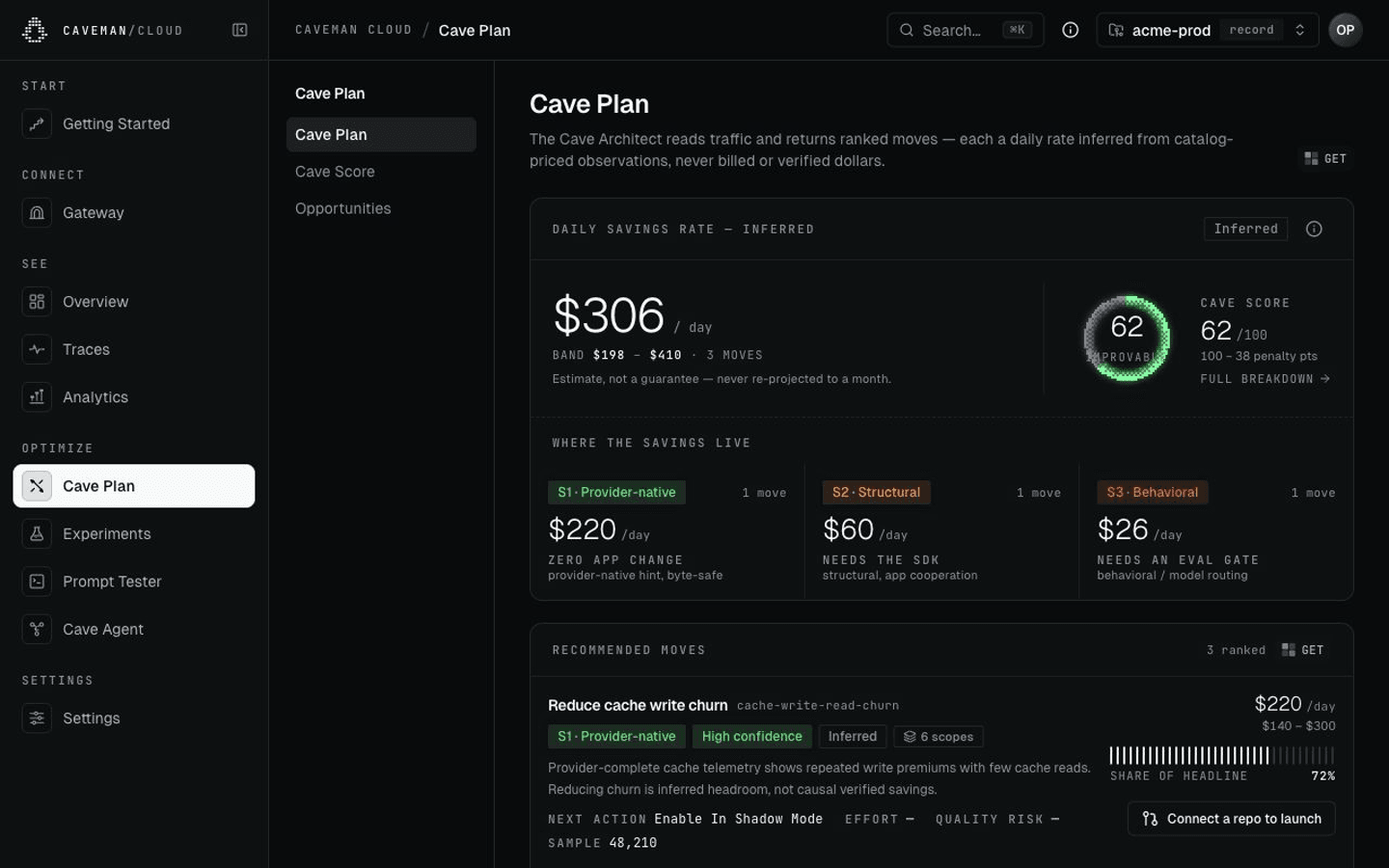This screenshot has width=1389, height=868.
Task: Click GET button in Recommended Moves header
Action: click(x=1302, y=650)
